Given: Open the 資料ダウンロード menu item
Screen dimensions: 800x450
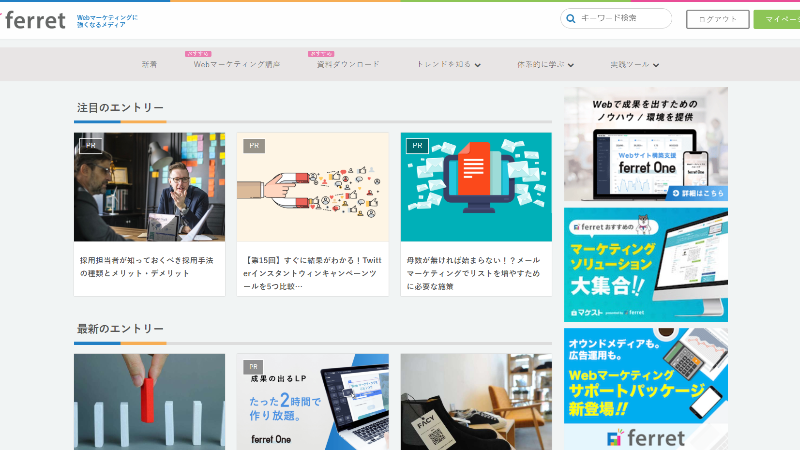Looking at the screenshot, I should [348, 64].
